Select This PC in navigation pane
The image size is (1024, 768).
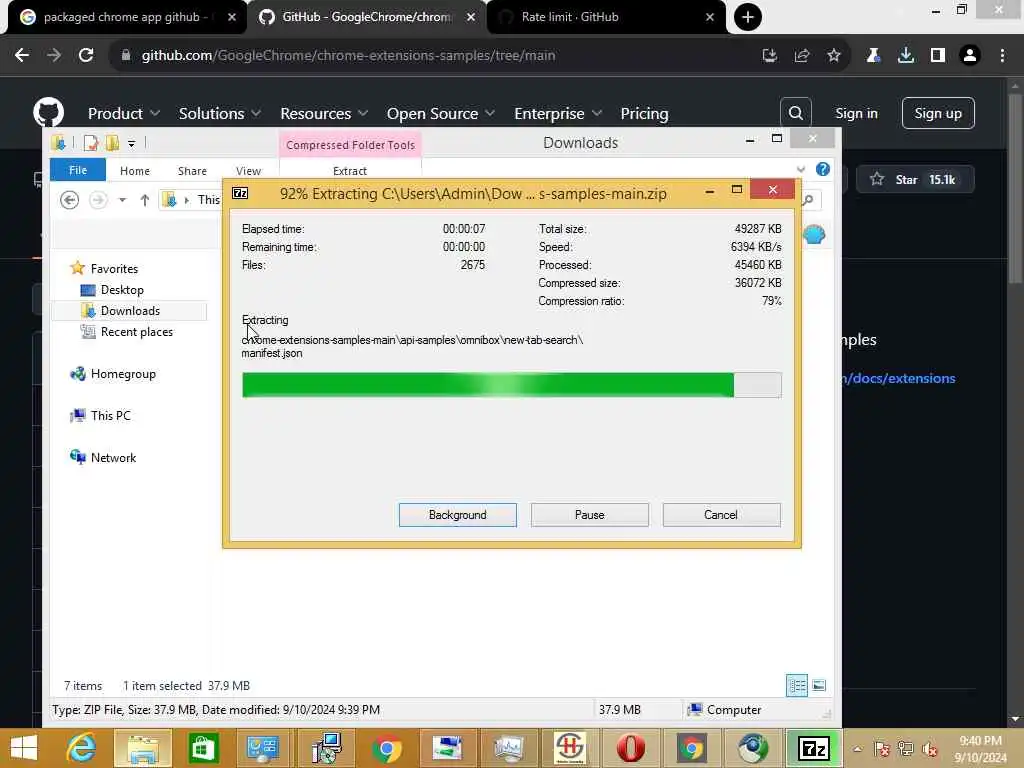(110, 415)
